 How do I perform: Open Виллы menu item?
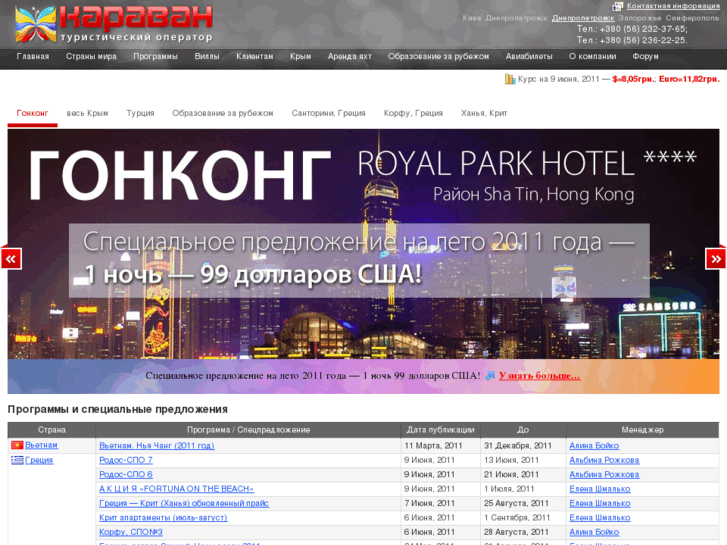(x=207, y=56)
